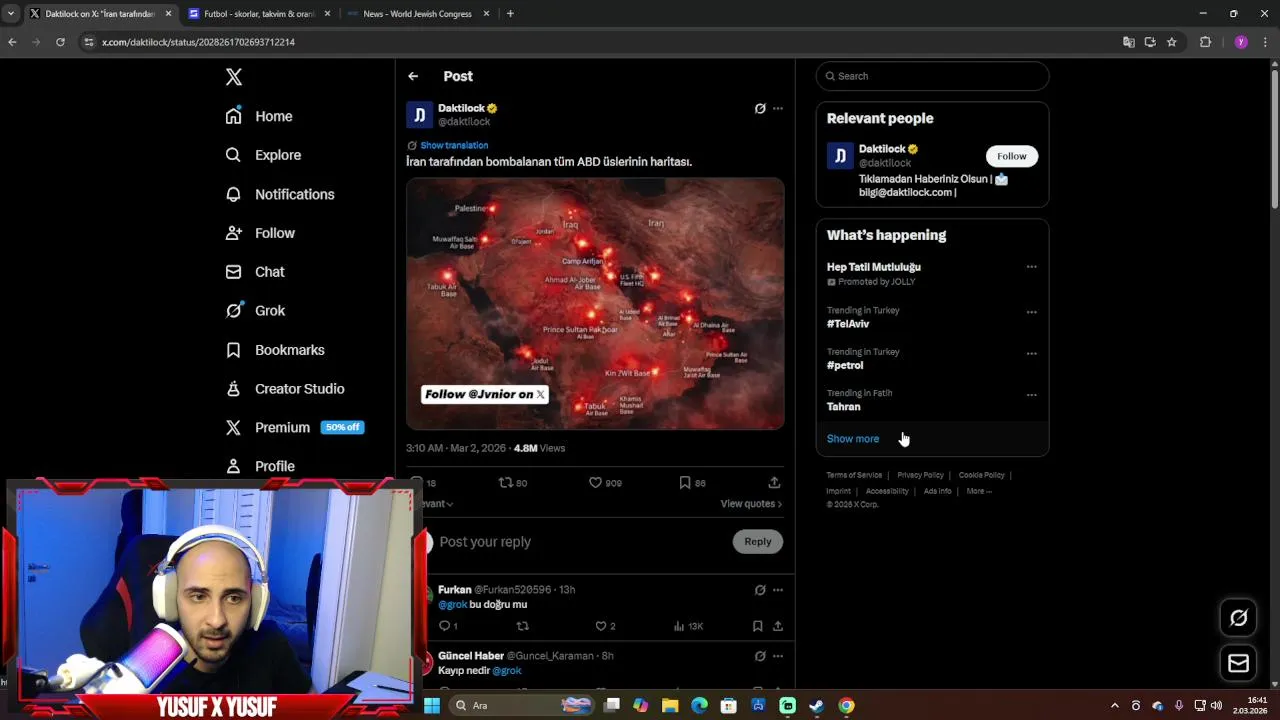Click Show more under What's happening
This screenshot has width=1280, height=720.
[x=853, y=439]
